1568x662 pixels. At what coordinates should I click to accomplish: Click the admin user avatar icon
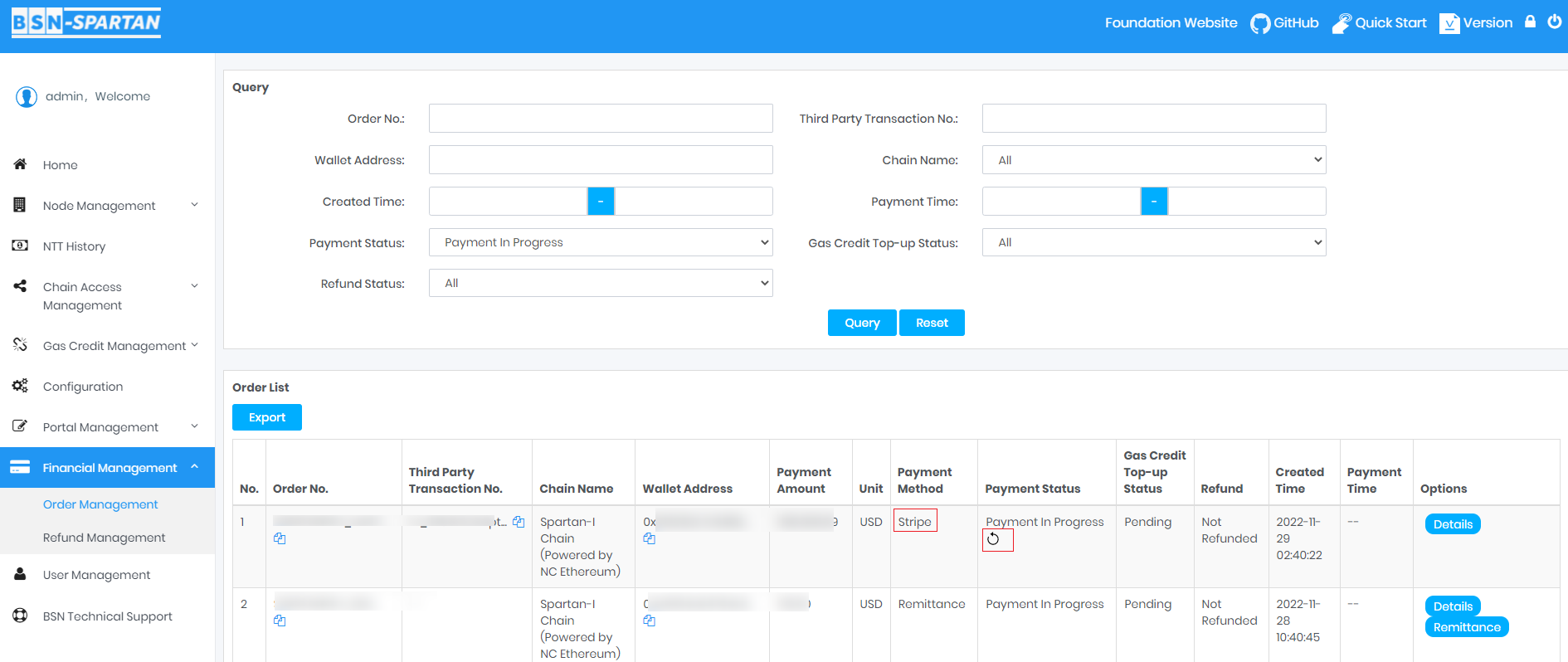(27, 97)
